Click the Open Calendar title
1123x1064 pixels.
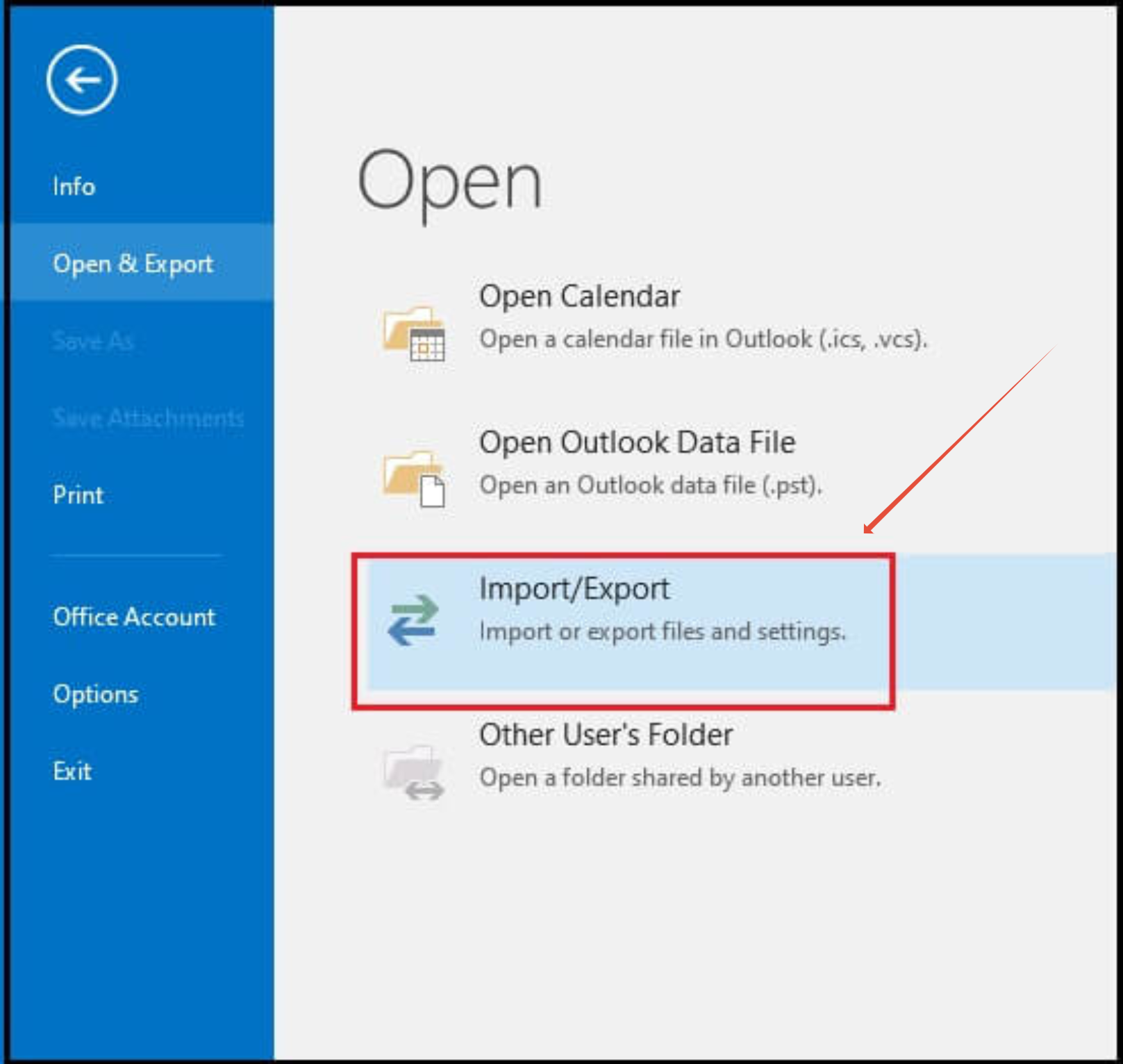tap(580, 297)
